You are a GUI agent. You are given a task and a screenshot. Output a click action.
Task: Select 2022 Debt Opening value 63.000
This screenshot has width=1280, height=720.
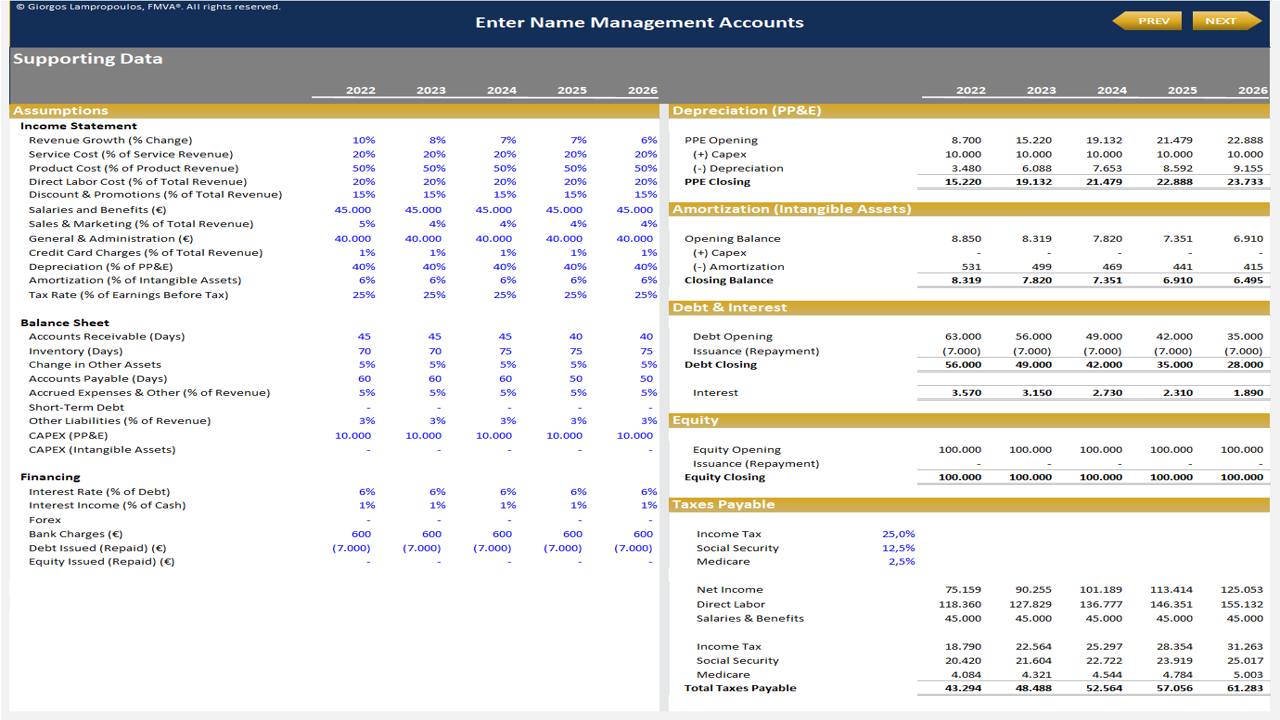click(963, 337)
